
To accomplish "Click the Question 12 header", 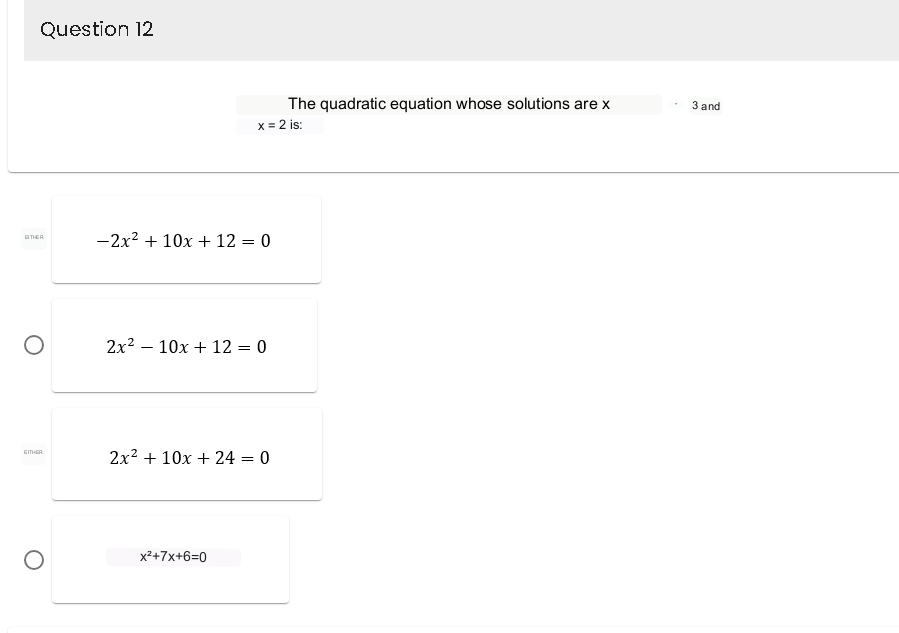I will point(96,29).
